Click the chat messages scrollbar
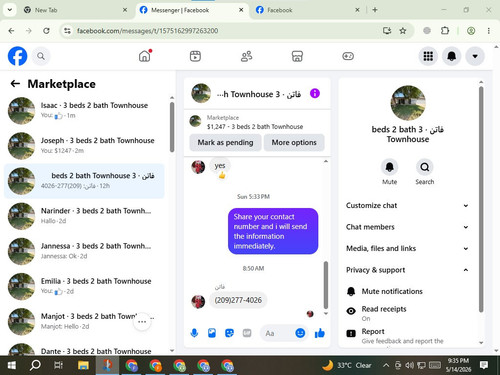 coord(326,285)
